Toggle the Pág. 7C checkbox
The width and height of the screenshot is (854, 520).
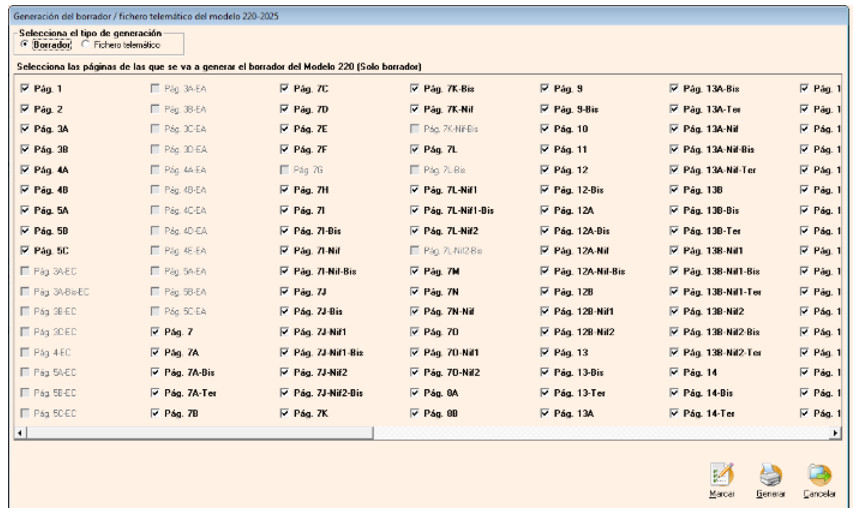(x=284, y=88)
